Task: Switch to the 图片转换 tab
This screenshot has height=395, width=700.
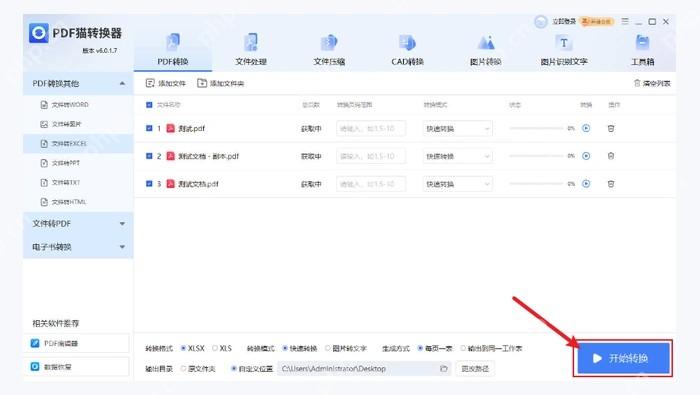Action: click(x=486, y=50)
